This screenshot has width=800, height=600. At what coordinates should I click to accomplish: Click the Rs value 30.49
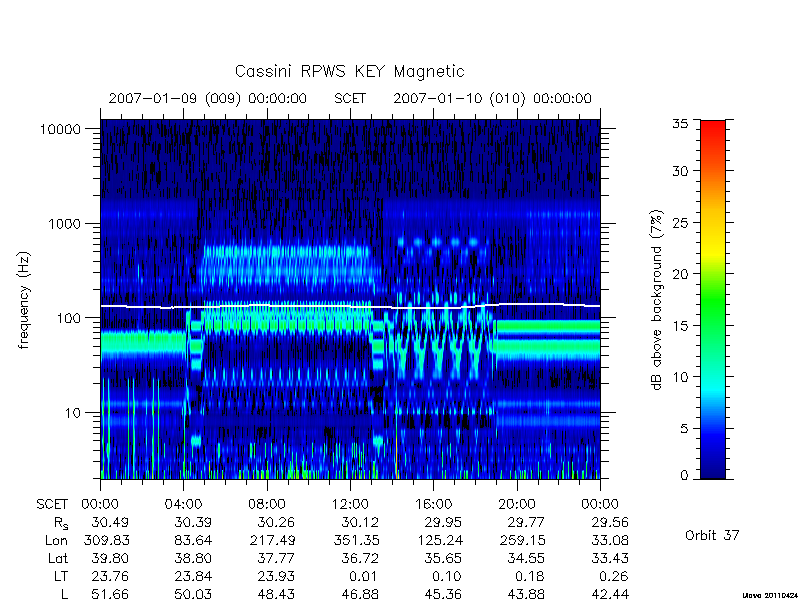110,522
